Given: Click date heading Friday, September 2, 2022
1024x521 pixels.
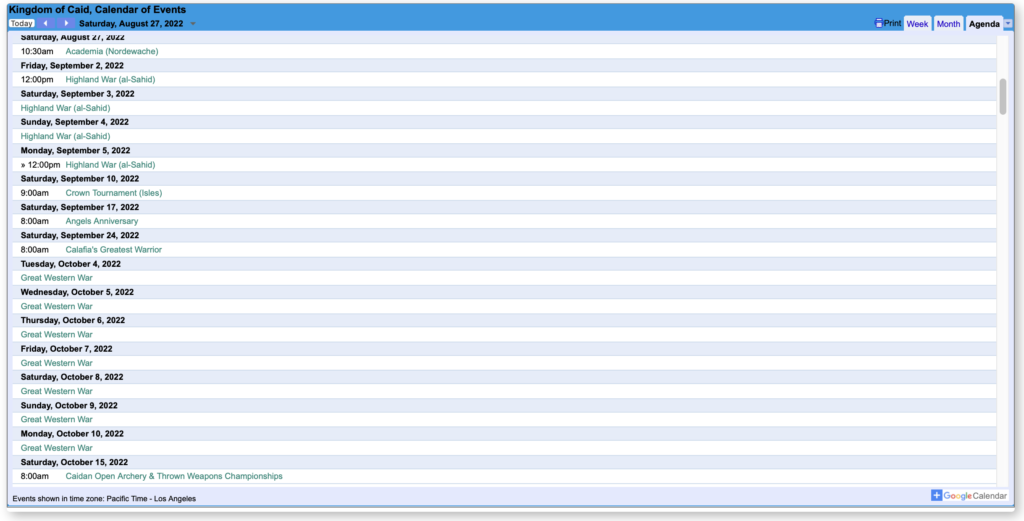Looking at the screenshot, I should point(72,65).
